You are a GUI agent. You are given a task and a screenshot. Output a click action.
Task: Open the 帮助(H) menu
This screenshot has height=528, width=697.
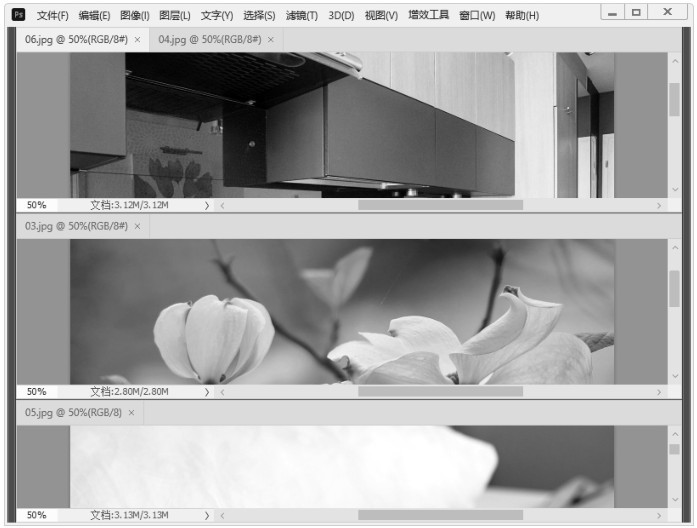tap(522, 16)
